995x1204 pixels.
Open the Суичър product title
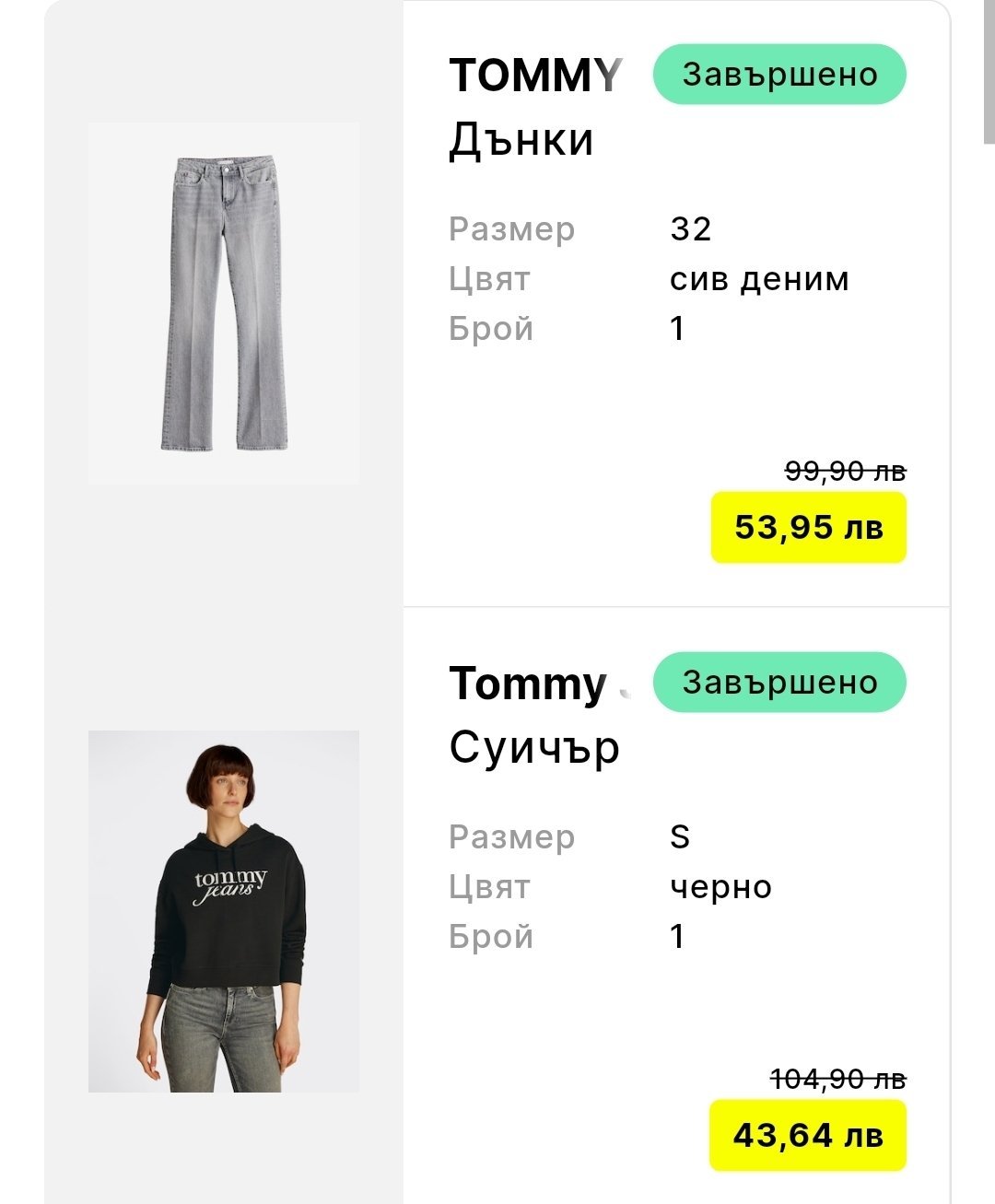[534, 748]
